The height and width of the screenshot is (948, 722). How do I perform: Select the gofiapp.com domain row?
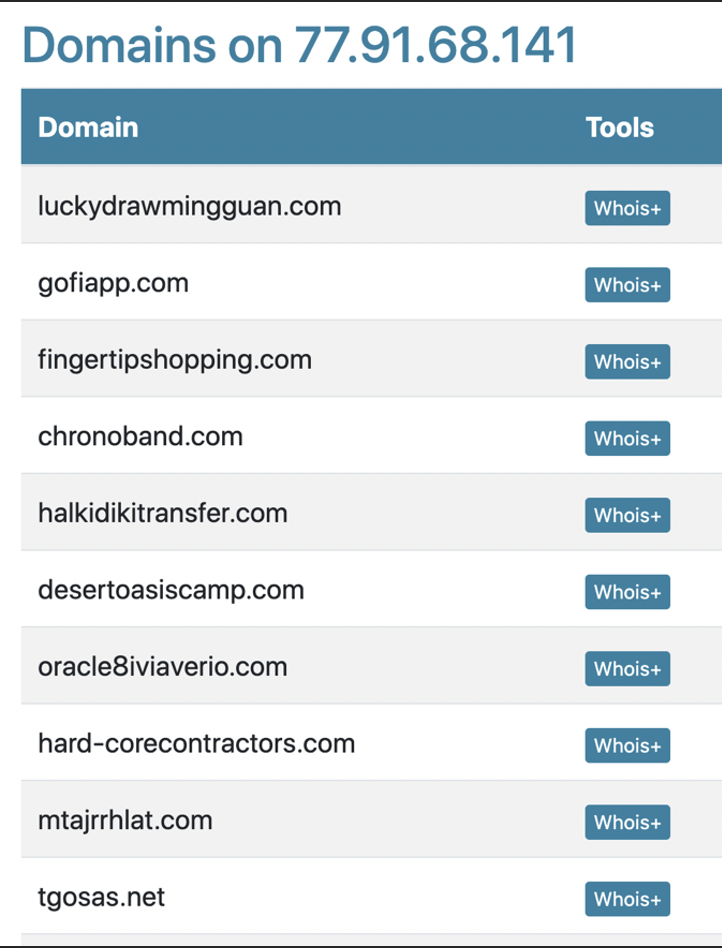(371, 282)
